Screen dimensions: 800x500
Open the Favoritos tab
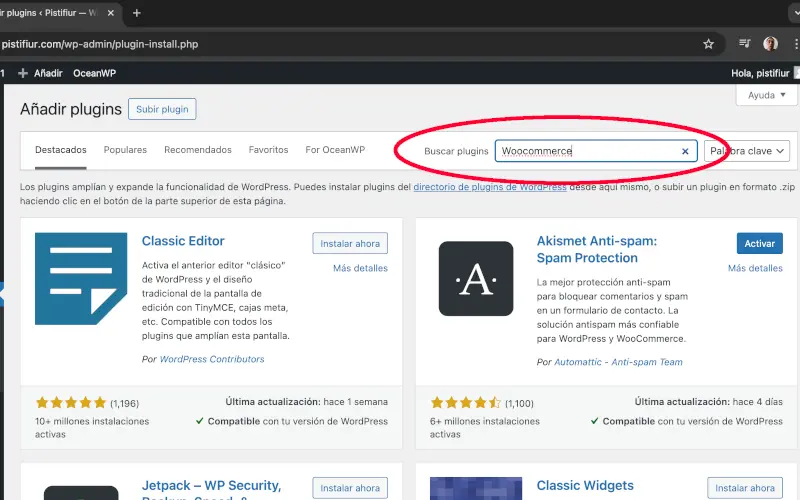(x=268, y=150)
